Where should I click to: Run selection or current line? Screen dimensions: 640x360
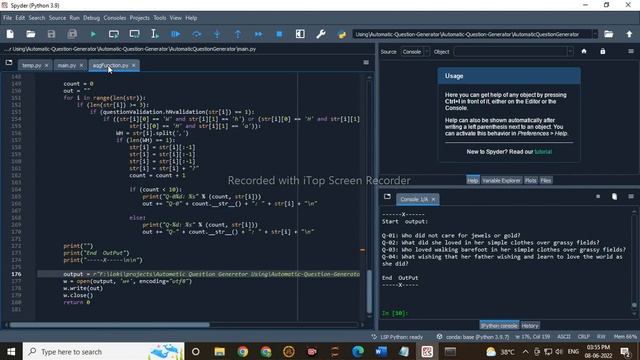coord(155,34)
